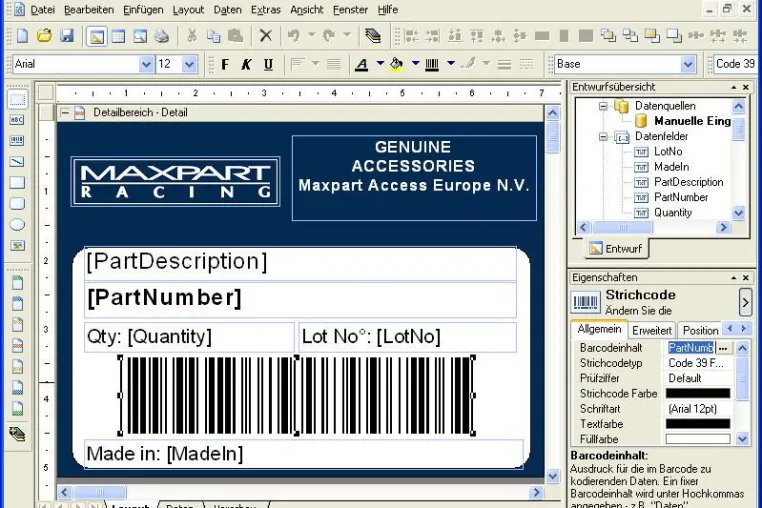Open the Einfügen menu
762x508 pixels.
[143, 10]
